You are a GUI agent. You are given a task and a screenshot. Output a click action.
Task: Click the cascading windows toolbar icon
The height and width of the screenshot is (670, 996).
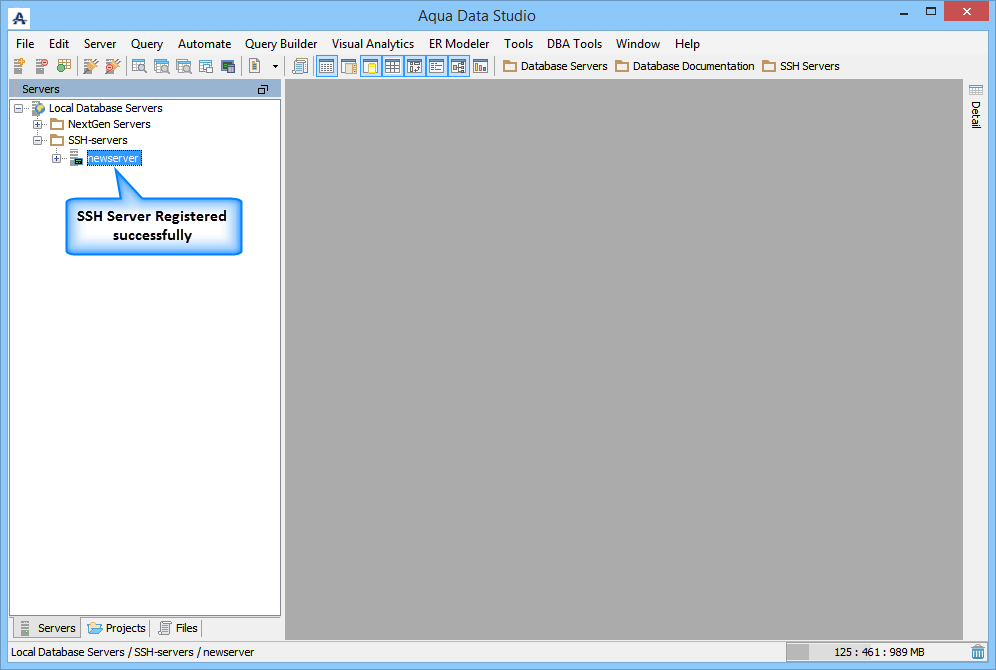click(x=206, y=66)
